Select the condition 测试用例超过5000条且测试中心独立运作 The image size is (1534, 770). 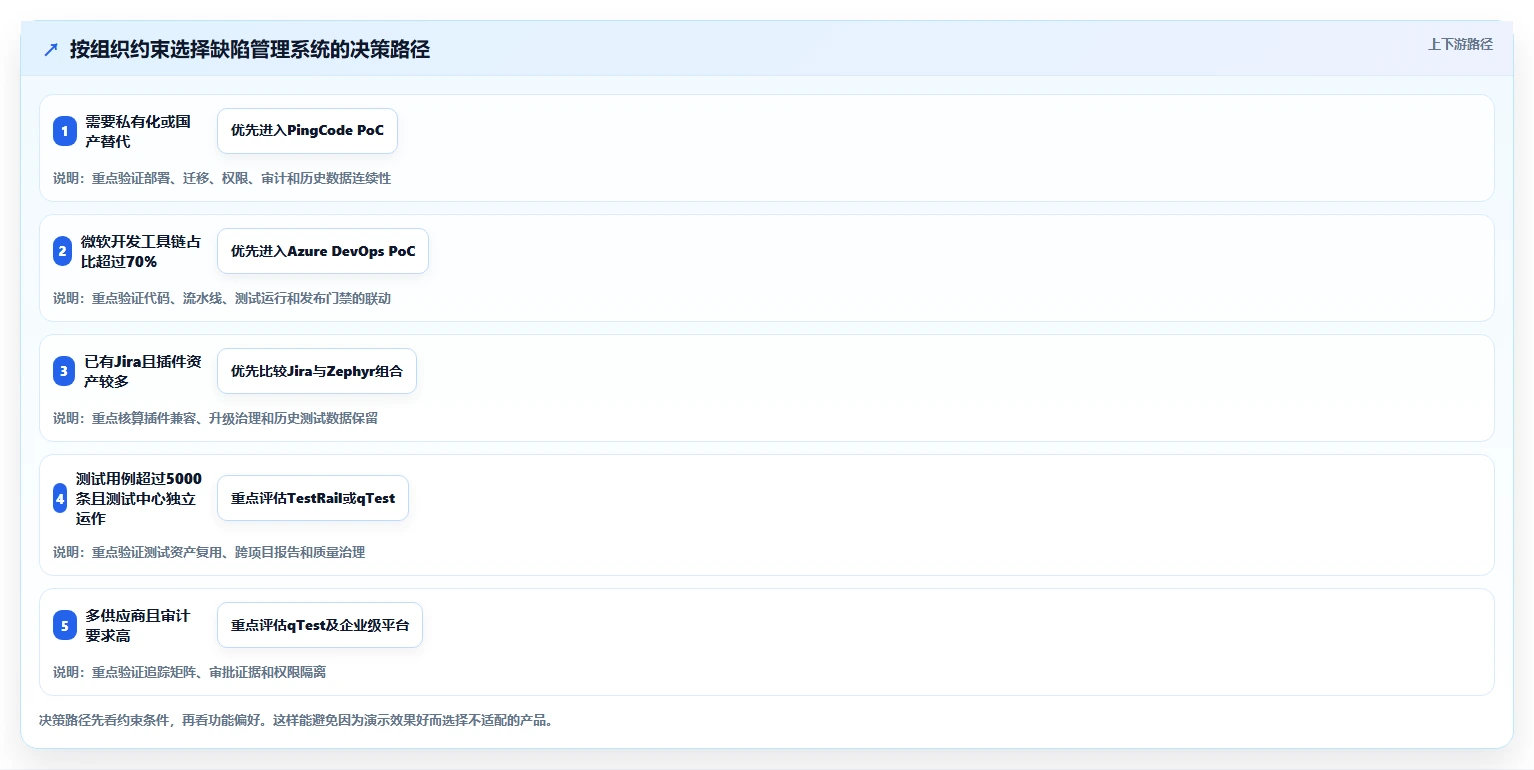coord(139,498)
